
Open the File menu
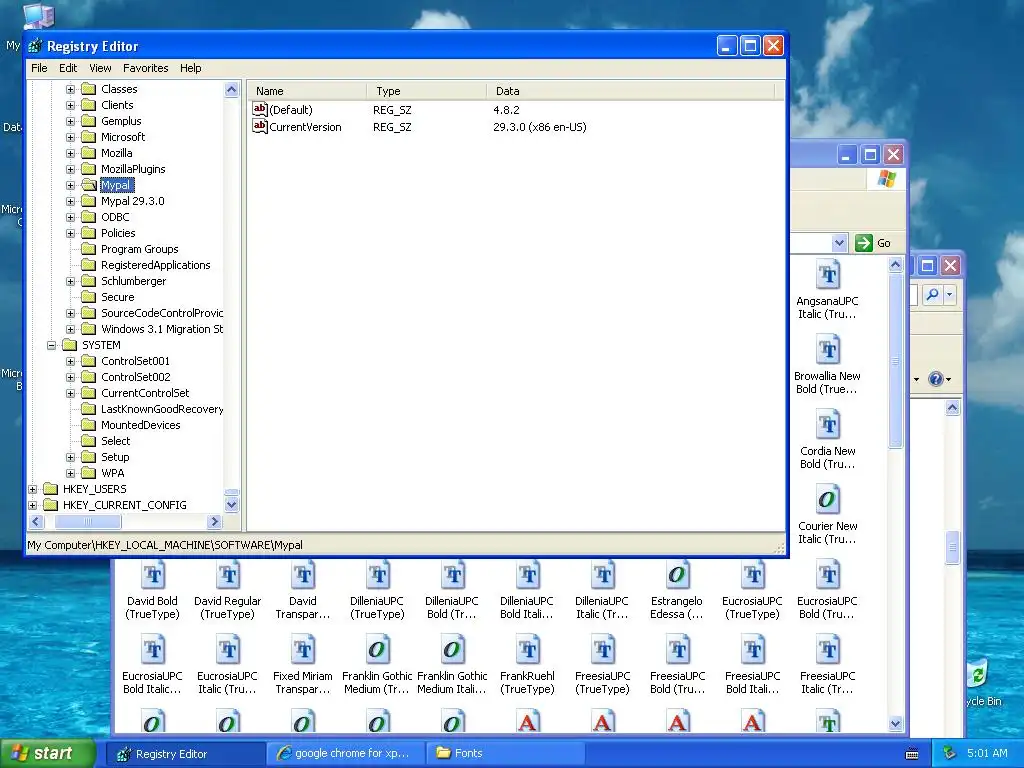coord(39,68)
